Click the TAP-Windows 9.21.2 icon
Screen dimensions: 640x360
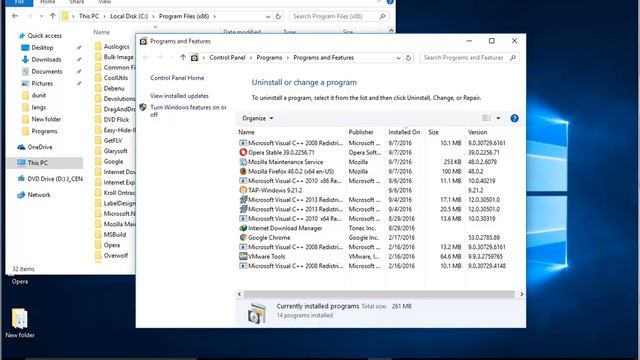[243, 190]
